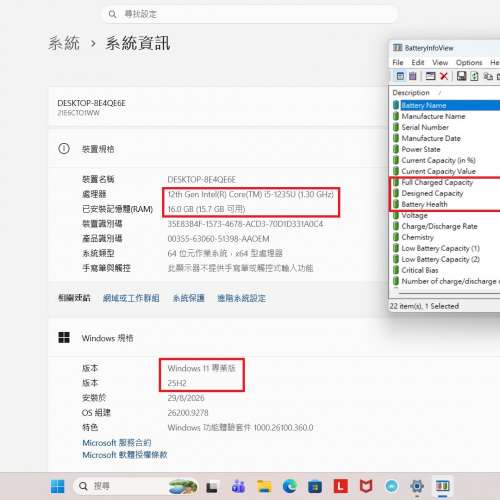Open File Explorer from the taskbar
This screenshot has width=500, height=500.
coord(264,487)
